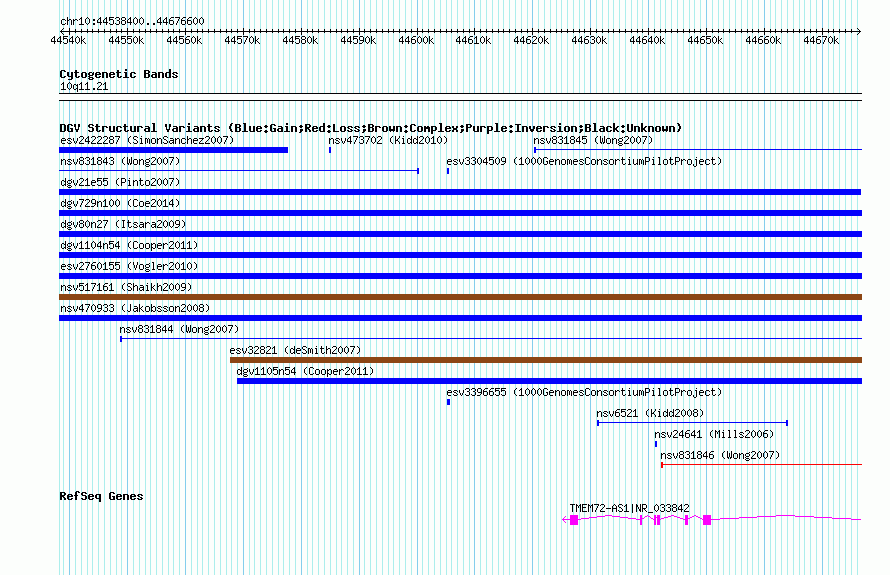Click the first dgv1104n54 (Cooper2011) label
Viewport: 890px width, 575px height.
(x=129, y=245)
